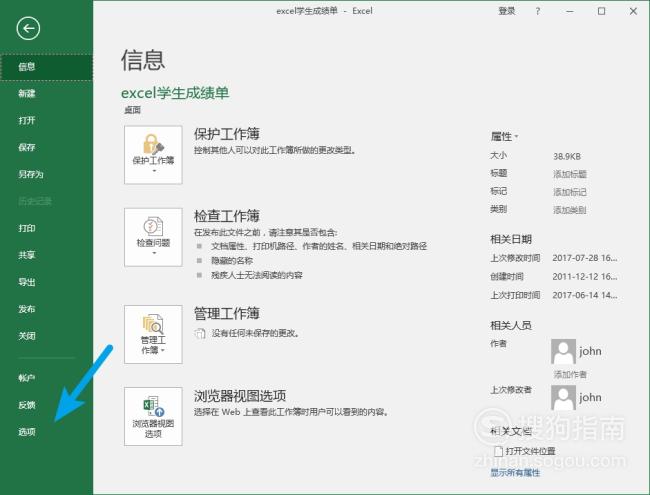The height and width of the screenshot is (495, 650).
Task: Click 添加标记 field
Action: pos(570,192)
